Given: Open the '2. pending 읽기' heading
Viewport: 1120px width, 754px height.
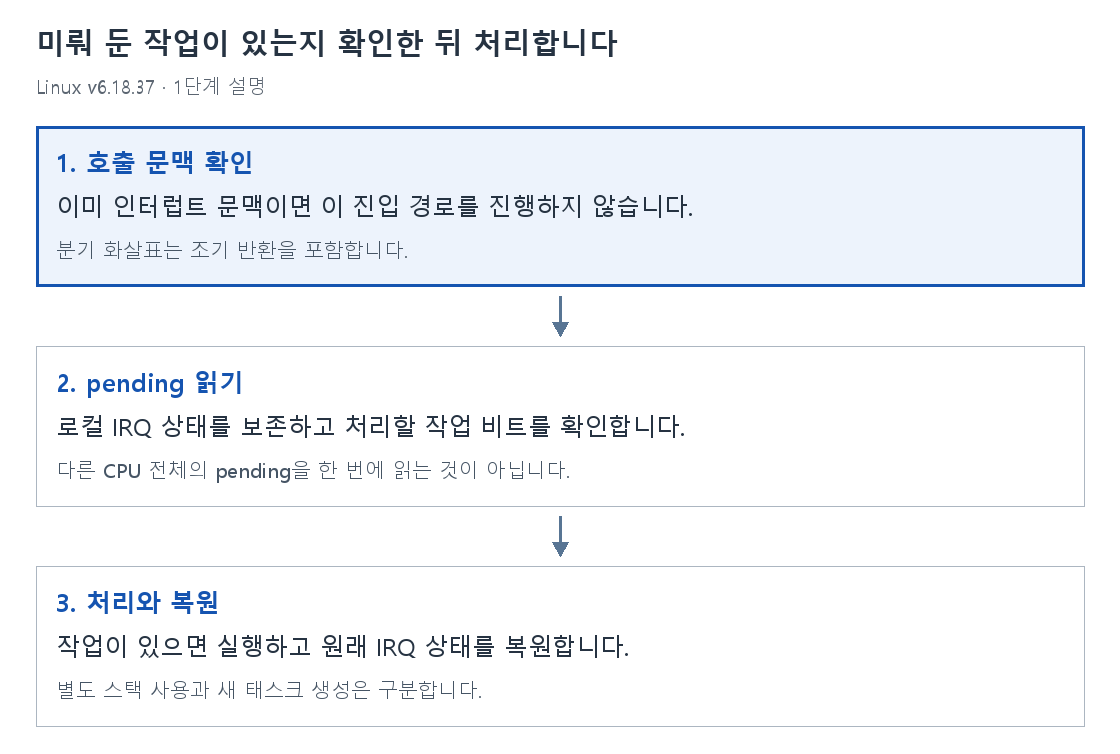Looking at the screenshot, I should (150, 383).
